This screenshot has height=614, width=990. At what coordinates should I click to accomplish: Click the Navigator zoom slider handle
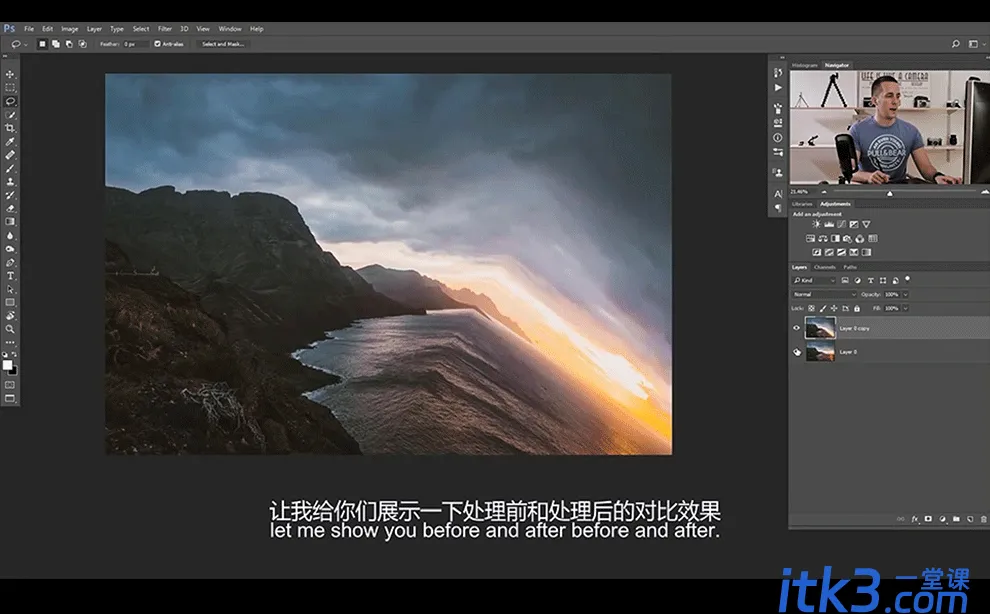(890, 193)
